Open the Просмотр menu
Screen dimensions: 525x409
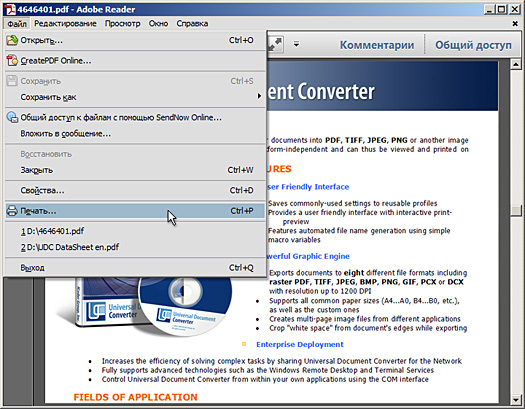point(123,23)
